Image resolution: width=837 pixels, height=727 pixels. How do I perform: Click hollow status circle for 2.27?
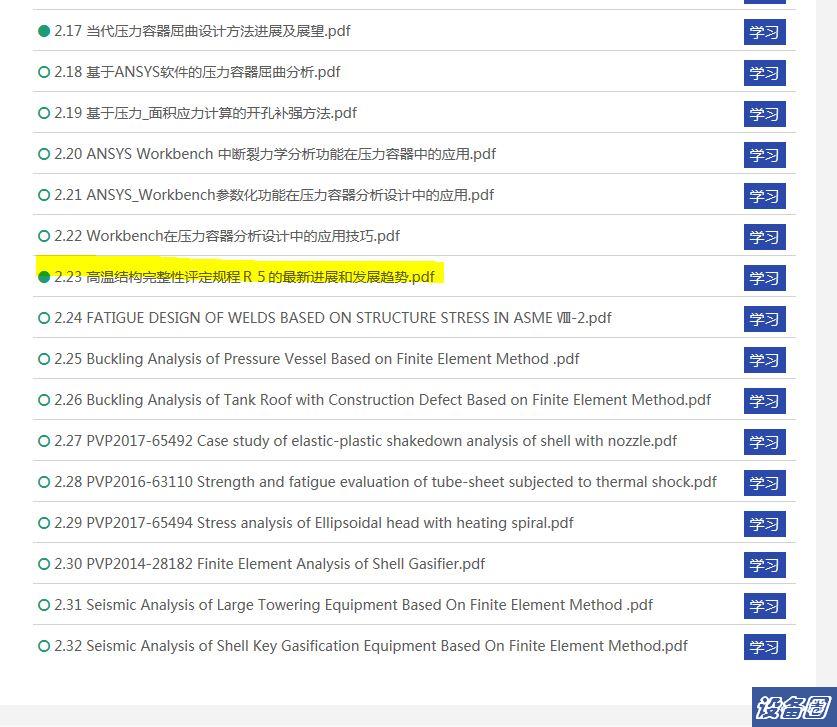[44, 441]
